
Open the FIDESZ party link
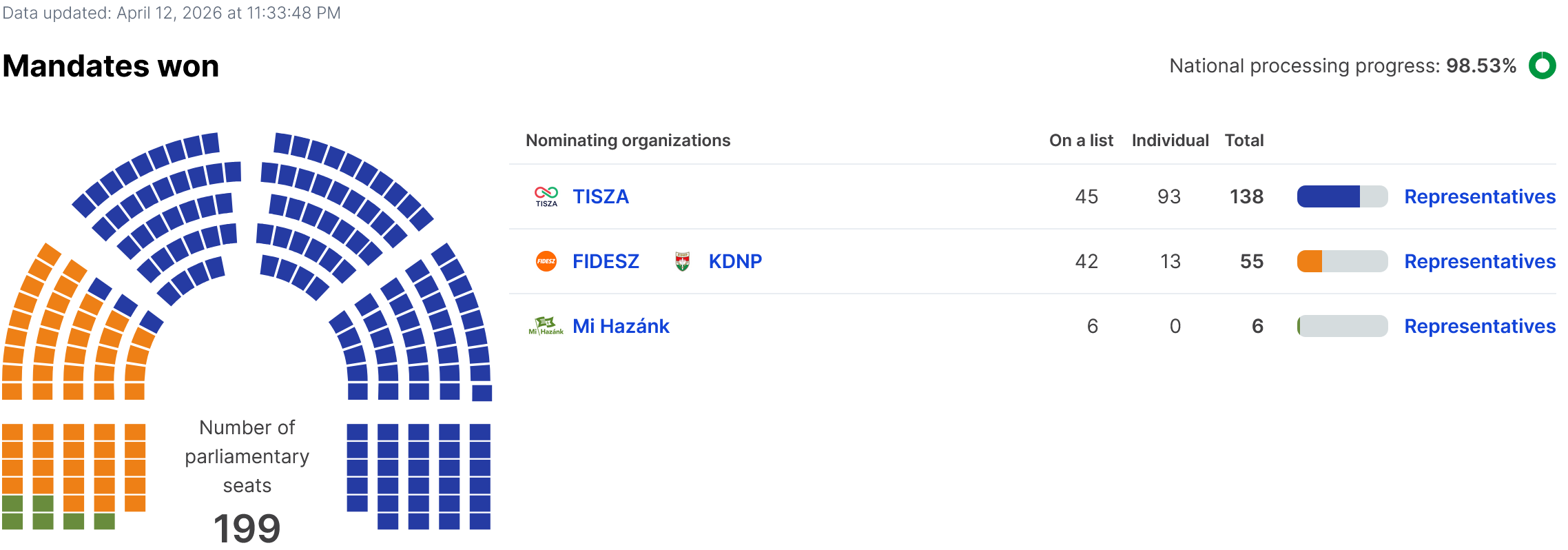(x=606, y=261)
